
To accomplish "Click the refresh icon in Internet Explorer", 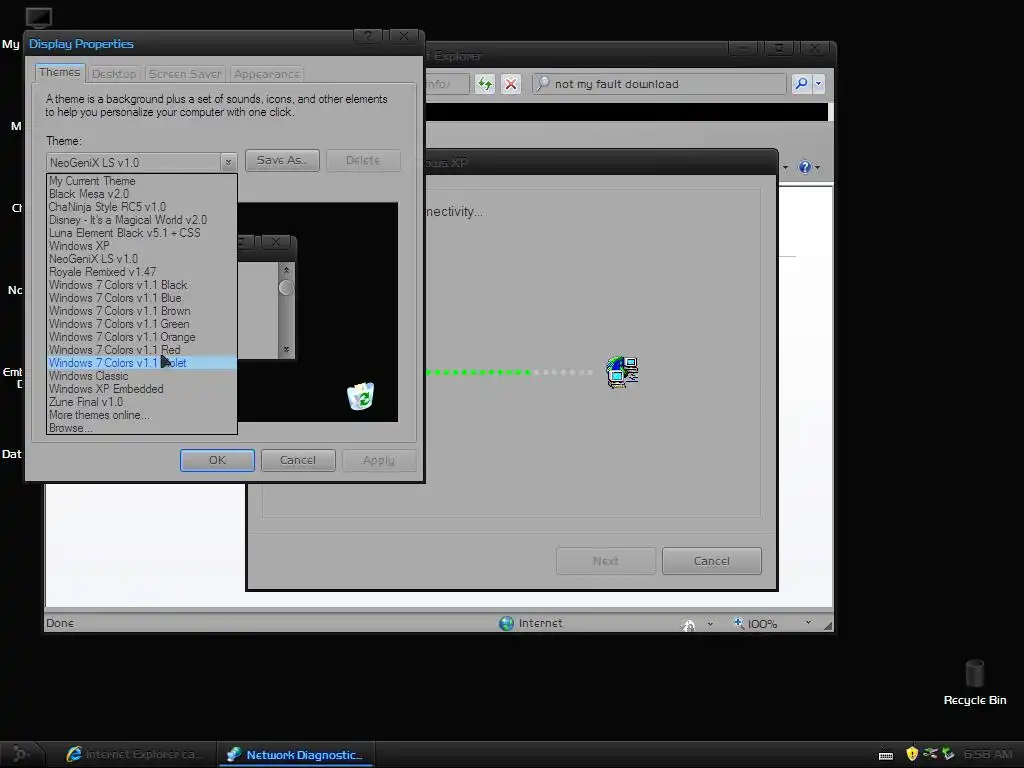I will [x=485, y=84].
